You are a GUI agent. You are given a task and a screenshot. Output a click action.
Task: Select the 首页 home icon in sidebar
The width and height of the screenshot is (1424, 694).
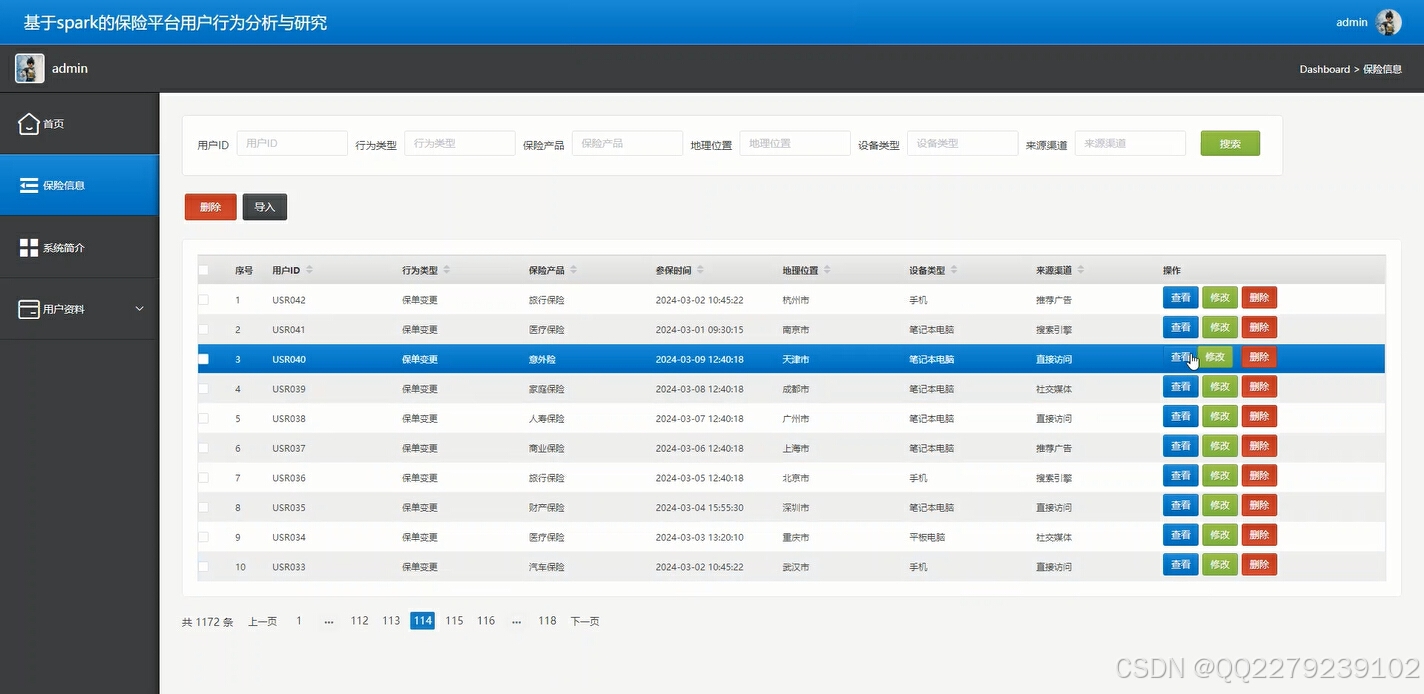[28, 122]
